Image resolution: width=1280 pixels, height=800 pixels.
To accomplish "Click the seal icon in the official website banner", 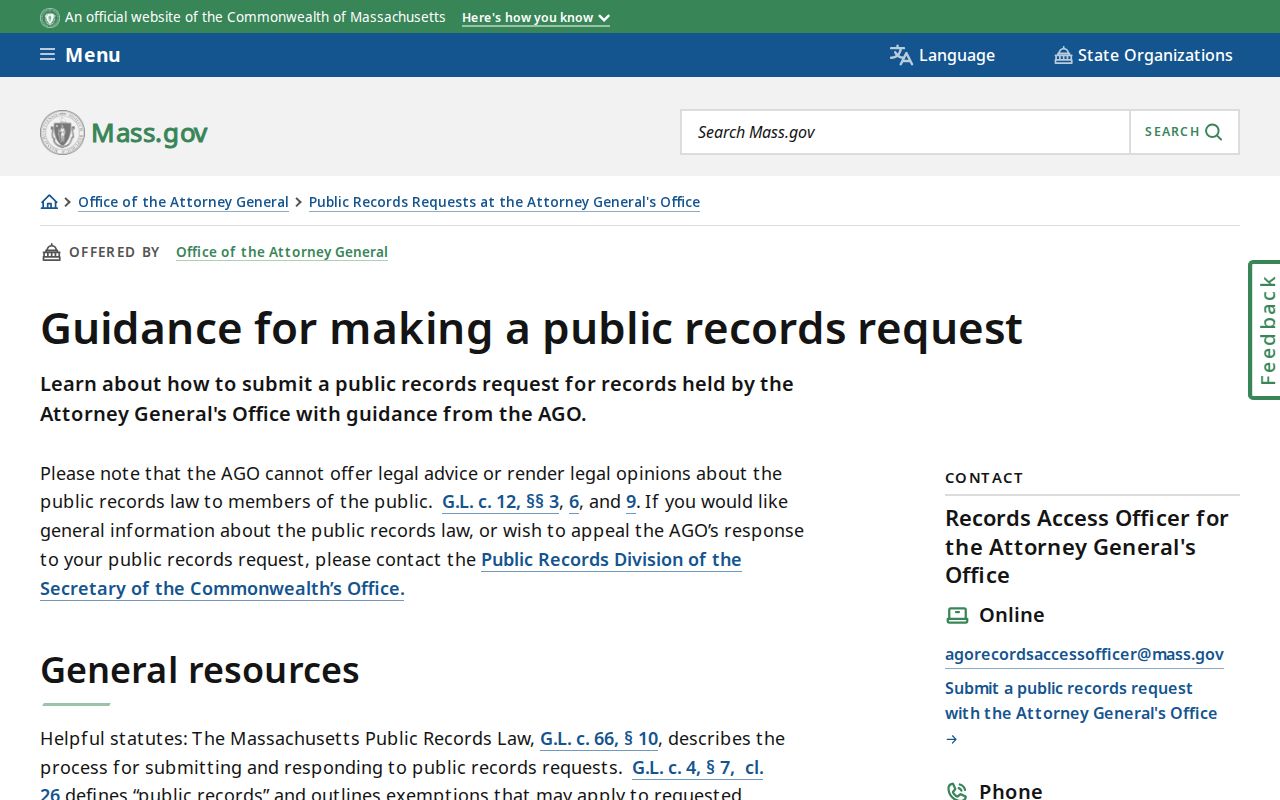I will tap(49, 18).
